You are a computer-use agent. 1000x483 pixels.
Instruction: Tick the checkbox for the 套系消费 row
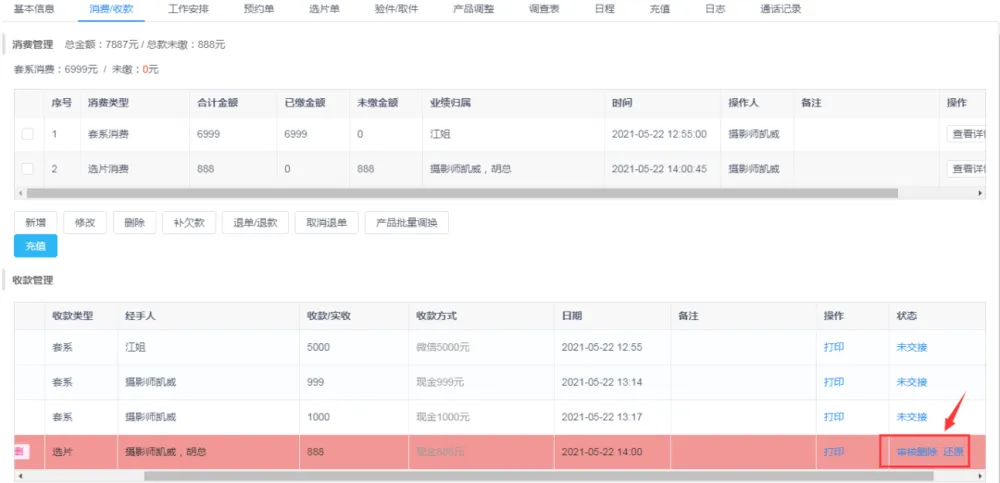(27, 134)
